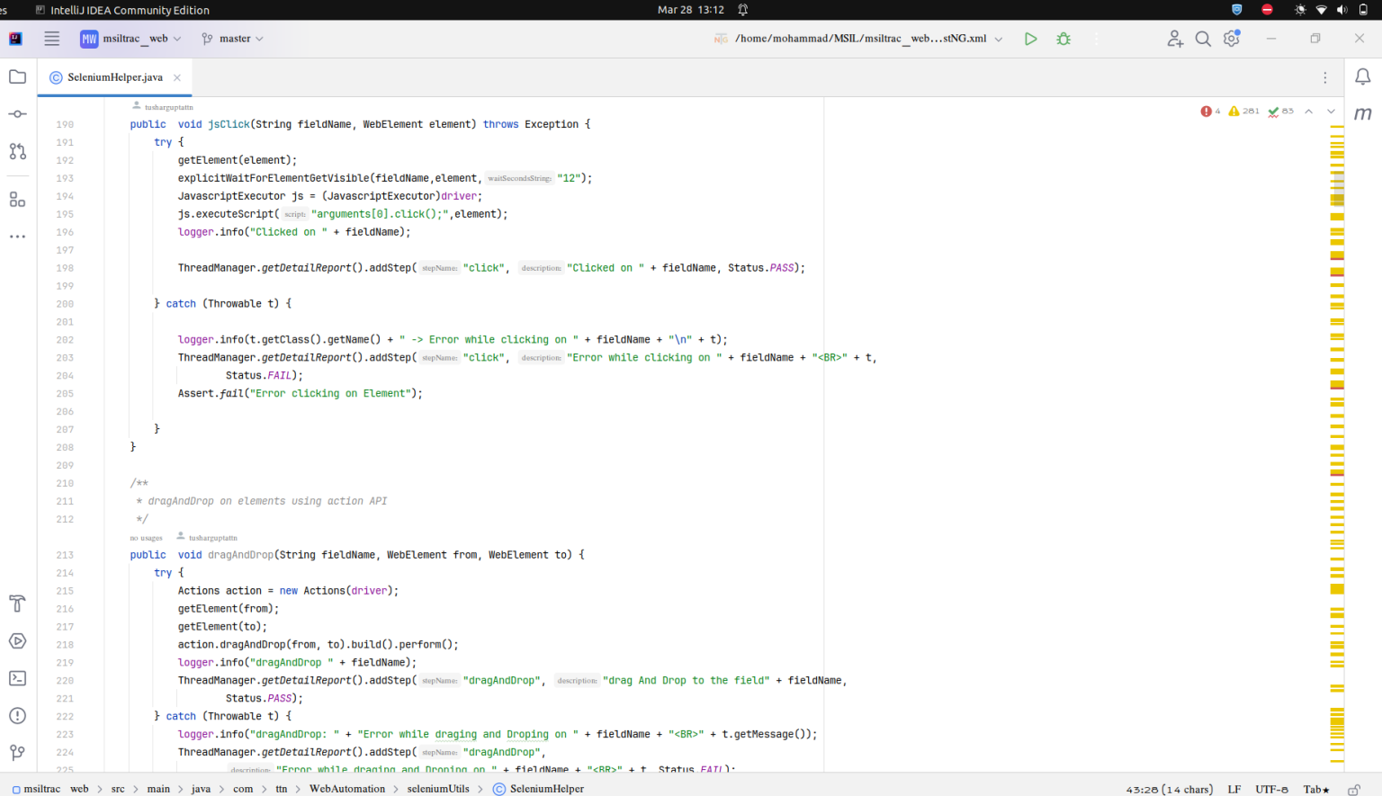This screenshot has width=1382, height=796.
Task: Open the Notifications bell panel
Action: (1360, 75)
